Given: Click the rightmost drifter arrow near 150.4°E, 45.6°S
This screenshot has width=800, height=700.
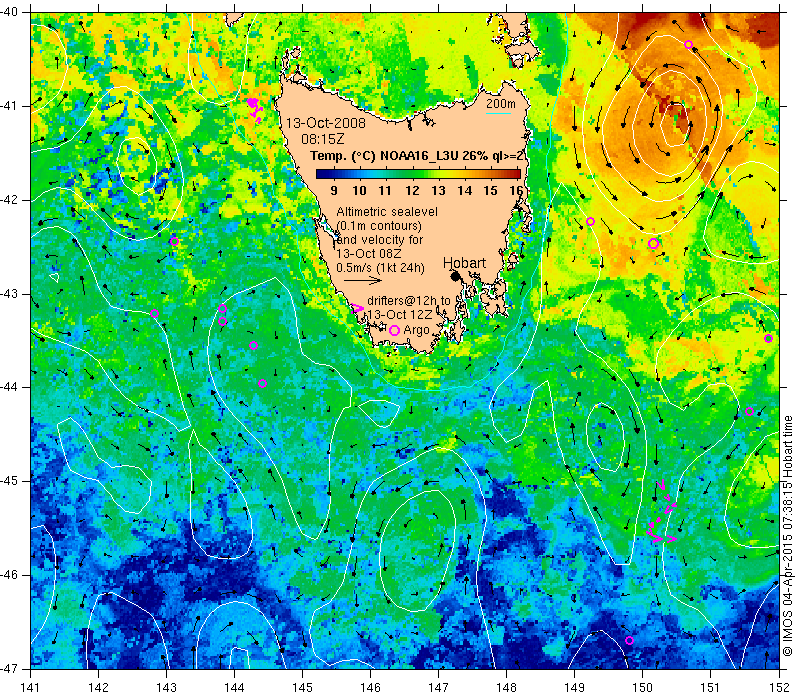Looking at the screenshot, I should pos(670,538).
